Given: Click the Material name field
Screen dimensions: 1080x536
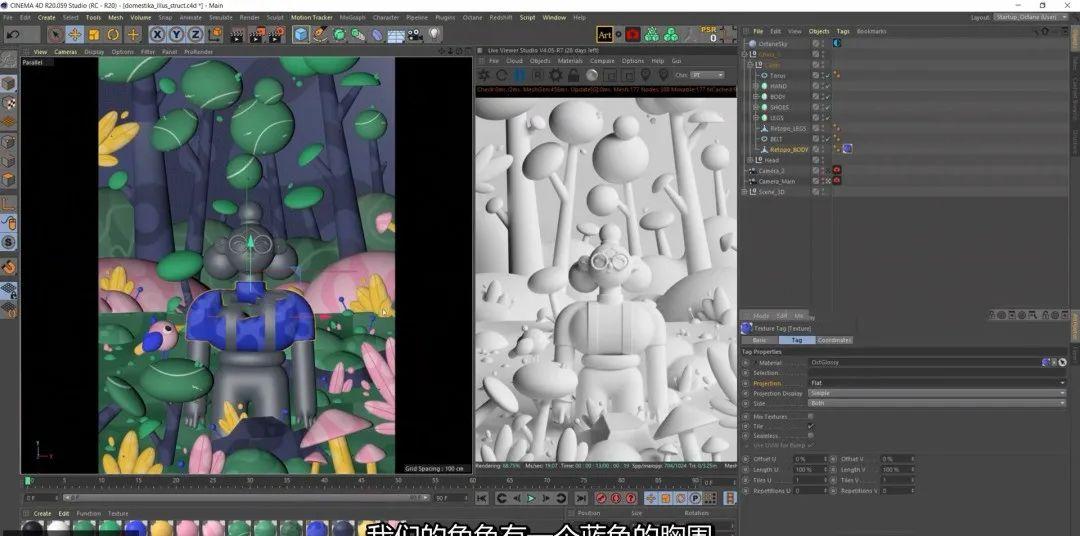Looking at the screenshot, I should (x=925, y=362).
